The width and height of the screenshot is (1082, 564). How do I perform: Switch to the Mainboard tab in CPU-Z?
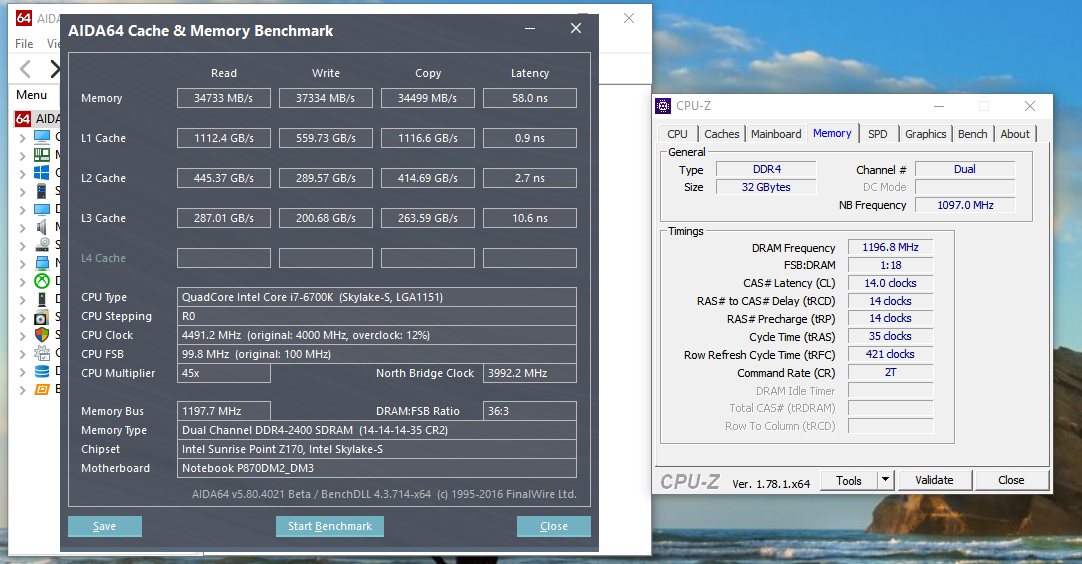point(776,134)
